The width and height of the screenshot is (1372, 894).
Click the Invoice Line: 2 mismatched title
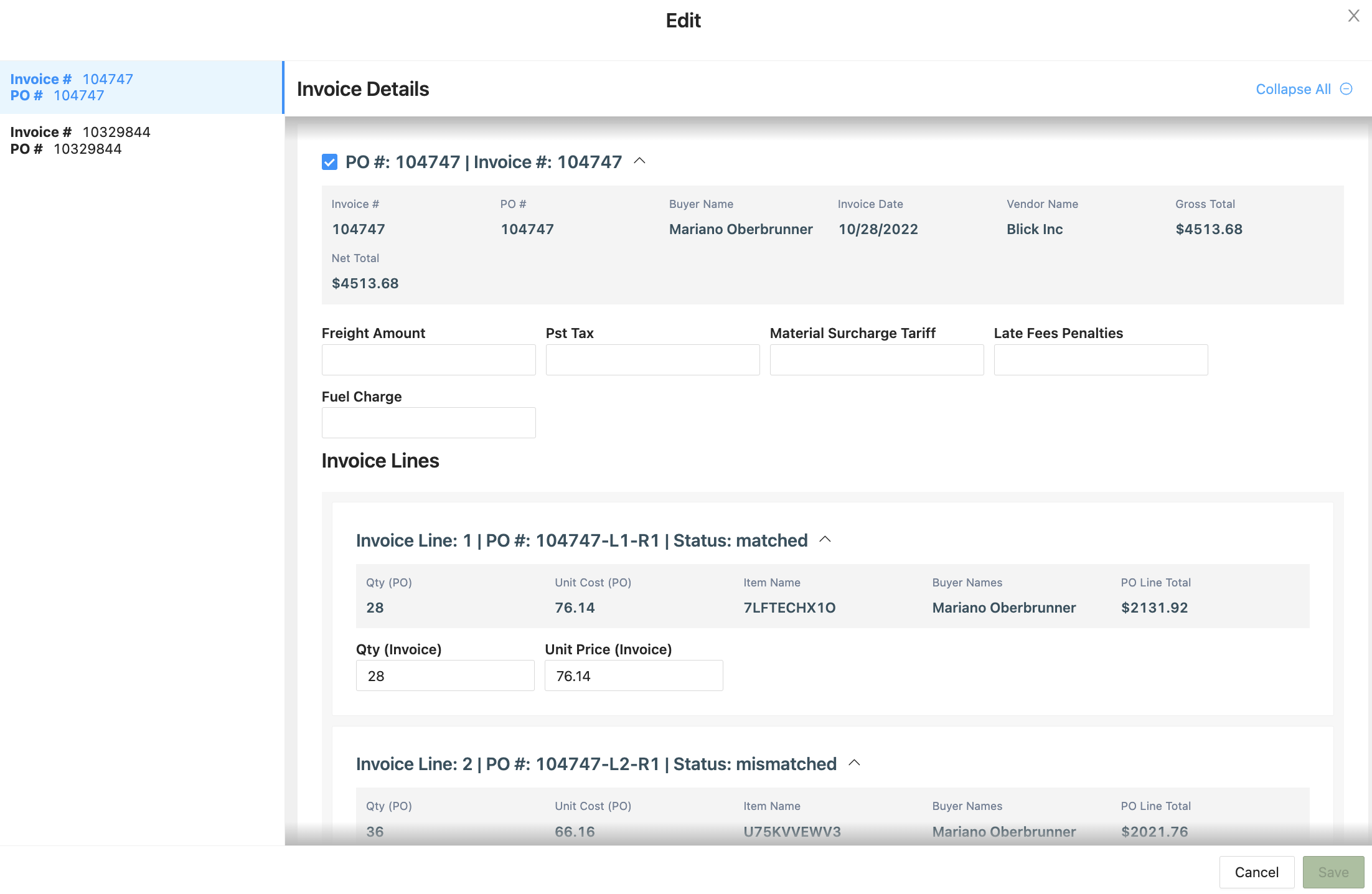tap(596, 764)
